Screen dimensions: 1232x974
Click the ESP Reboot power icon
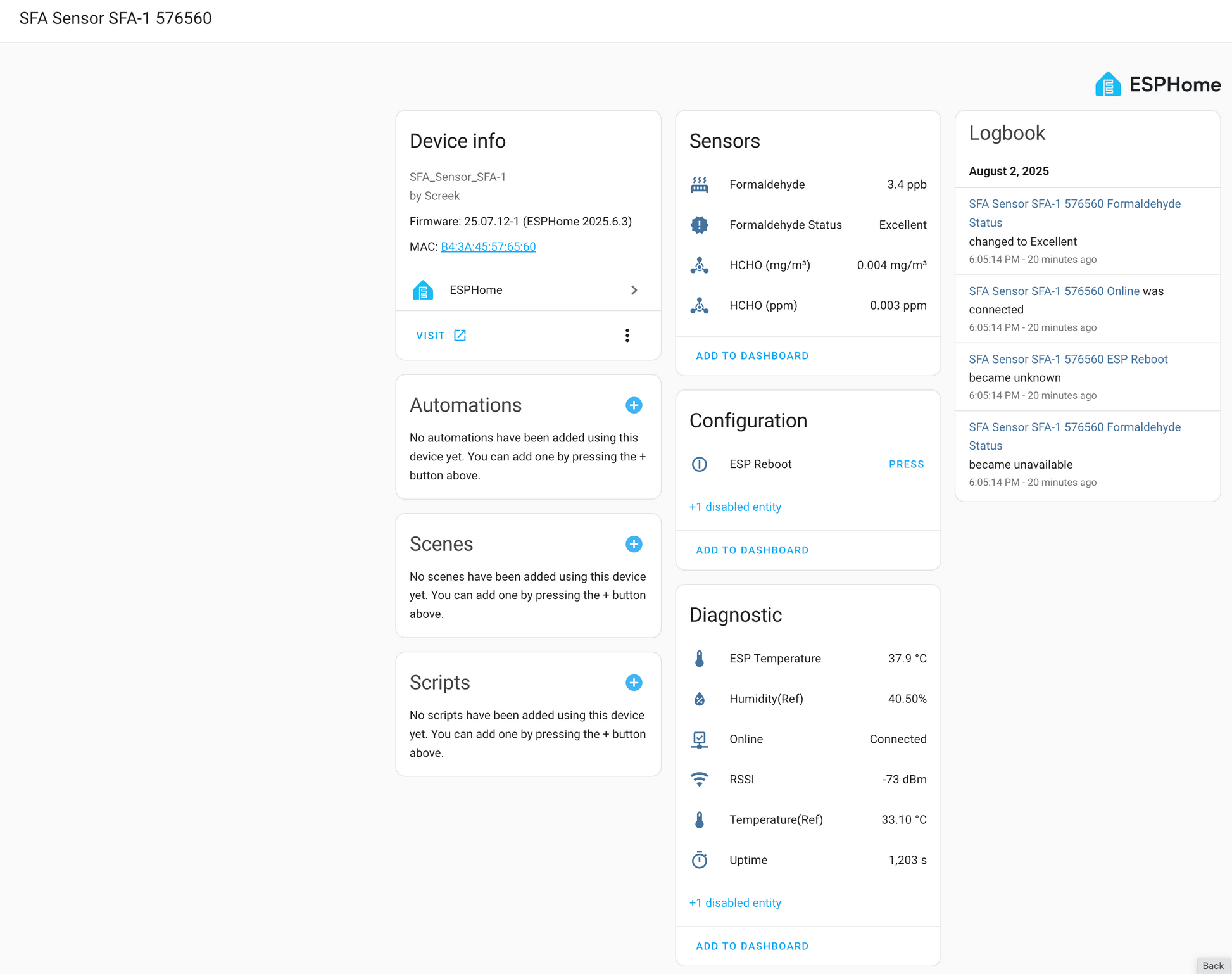(699, 464)
